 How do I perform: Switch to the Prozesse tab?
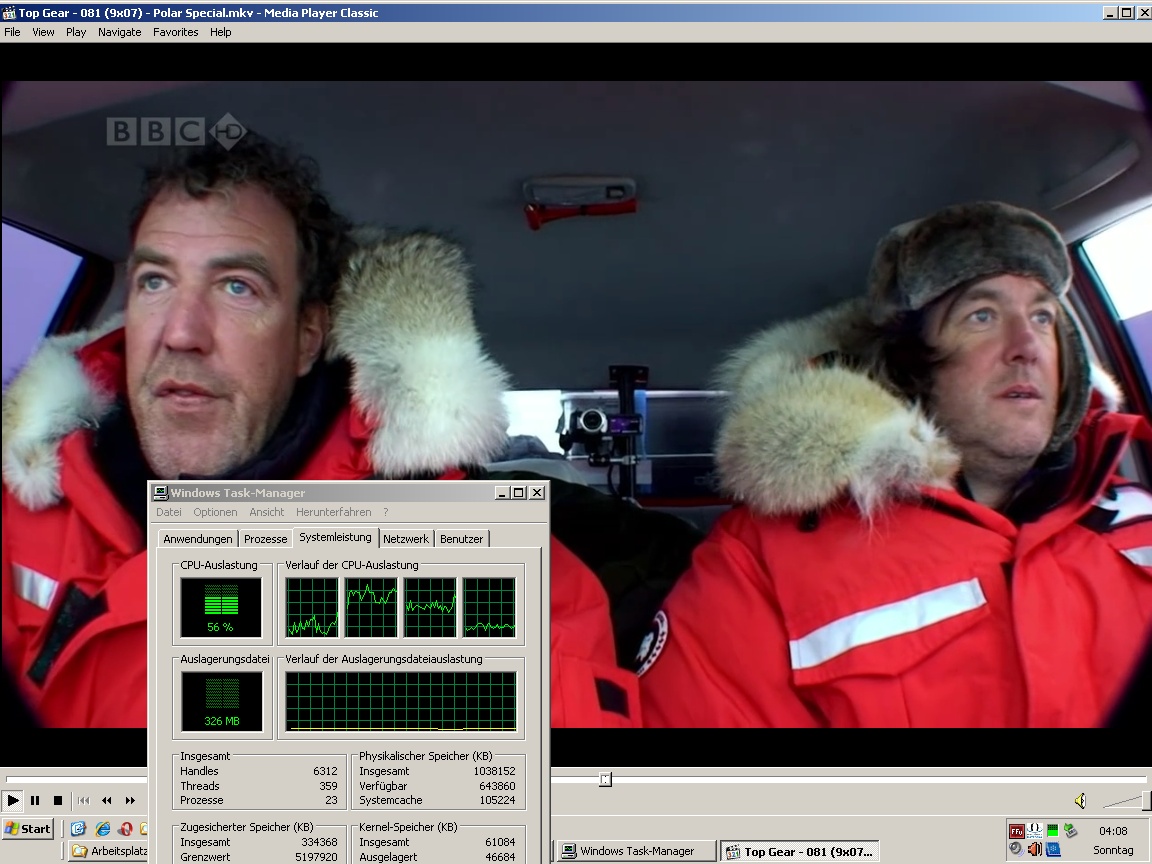pyautogui.click(x=265, y=539)
